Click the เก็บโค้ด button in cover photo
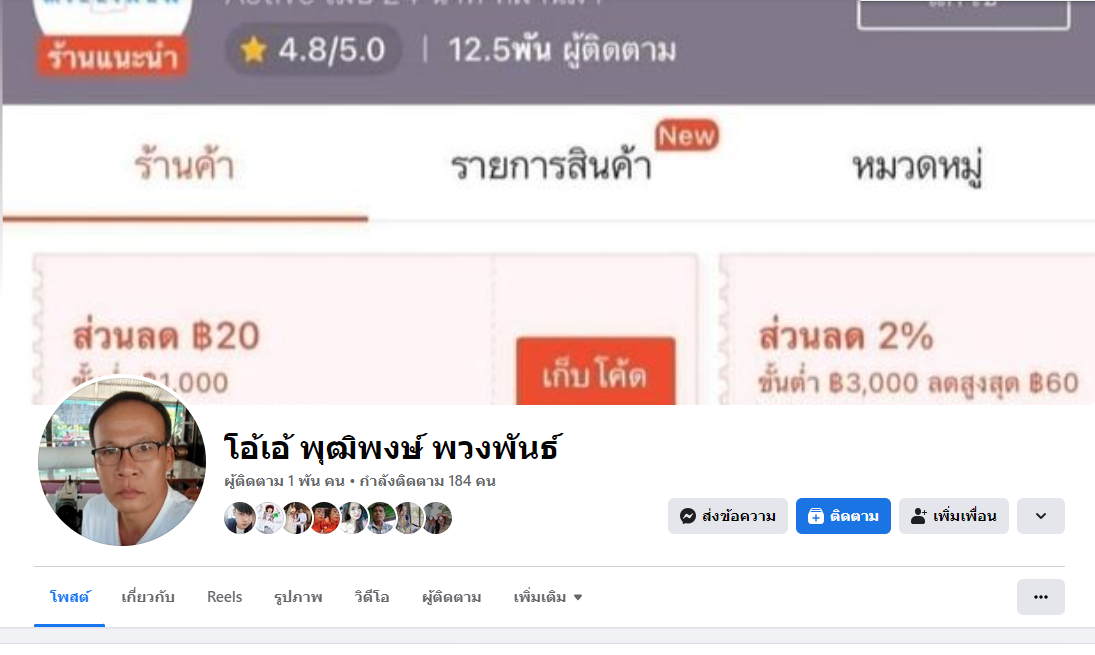Screen dimensions: 1095x655 coord(596,371)
